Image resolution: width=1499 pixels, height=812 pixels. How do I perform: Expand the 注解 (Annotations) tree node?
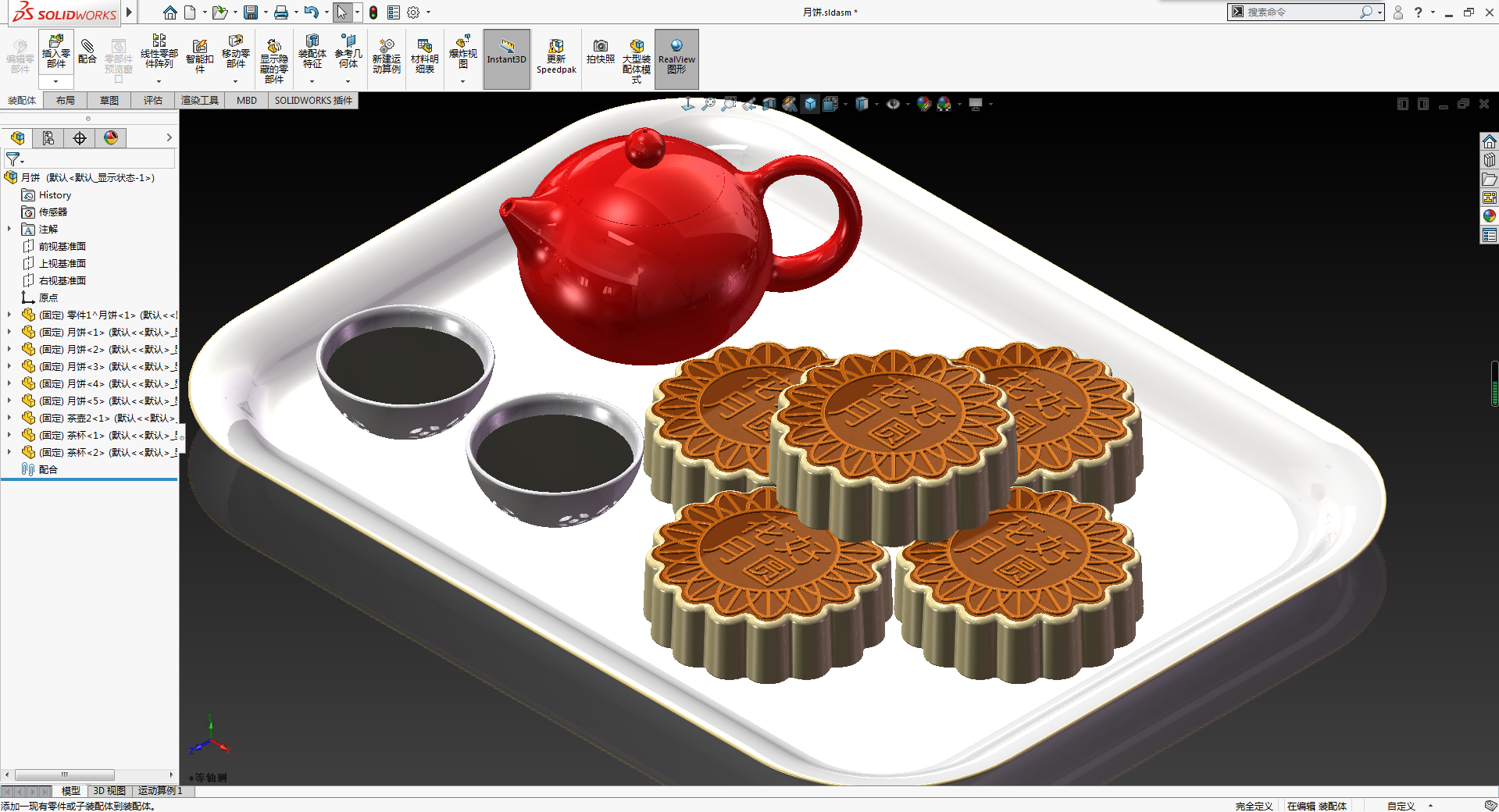[x=9, y=229]
